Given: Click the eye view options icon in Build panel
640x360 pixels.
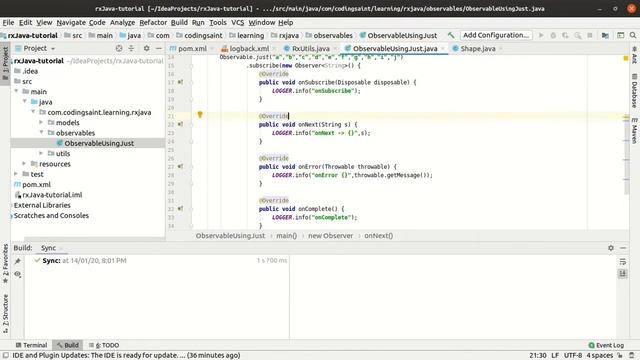Looking at the screenshot, I should [18, 274].
